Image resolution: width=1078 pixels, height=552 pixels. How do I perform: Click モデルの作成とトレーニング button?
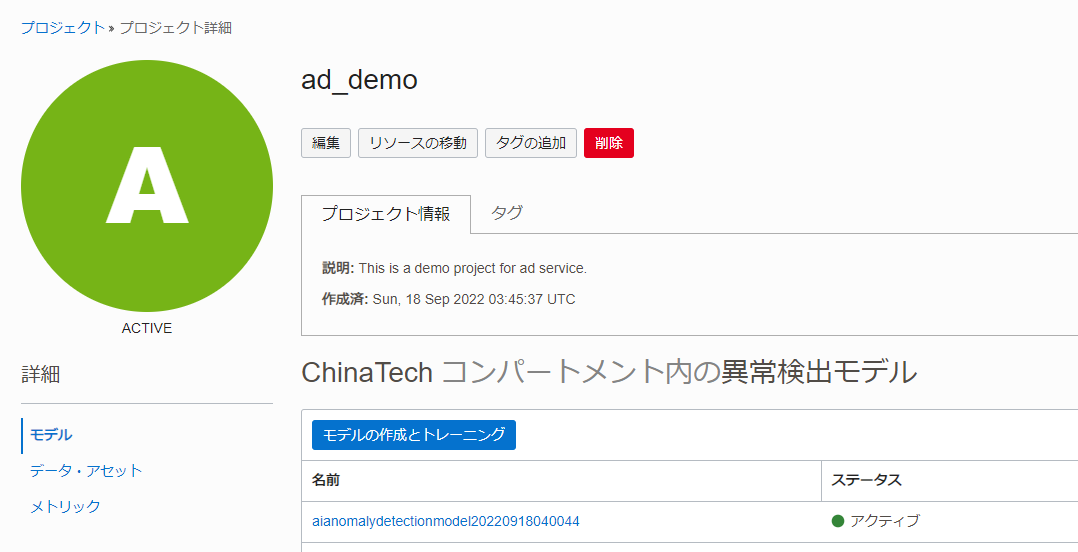414,435
